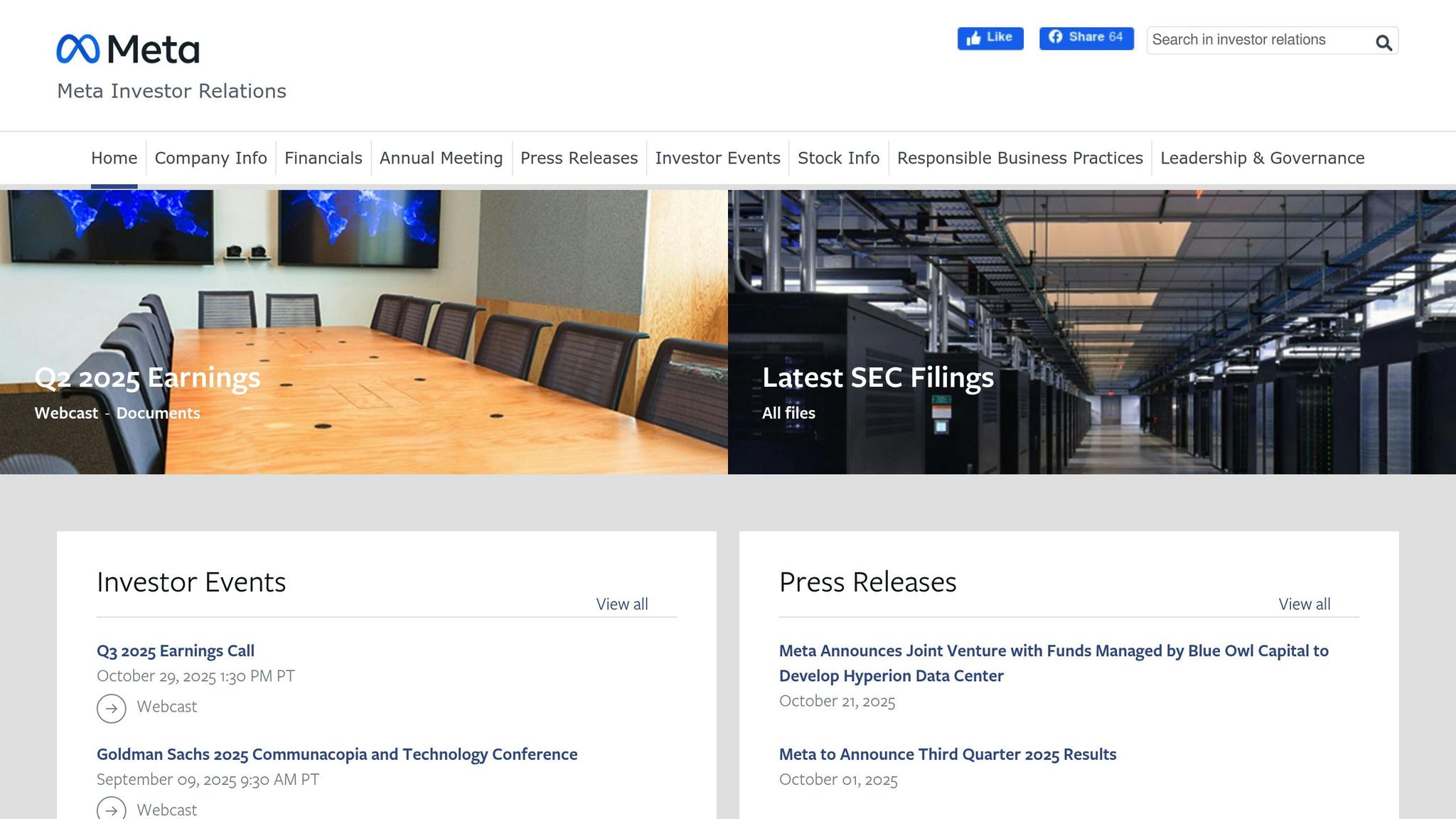Open the Q2 2025 Earnings Webcast link

click(x=66, y=413)
